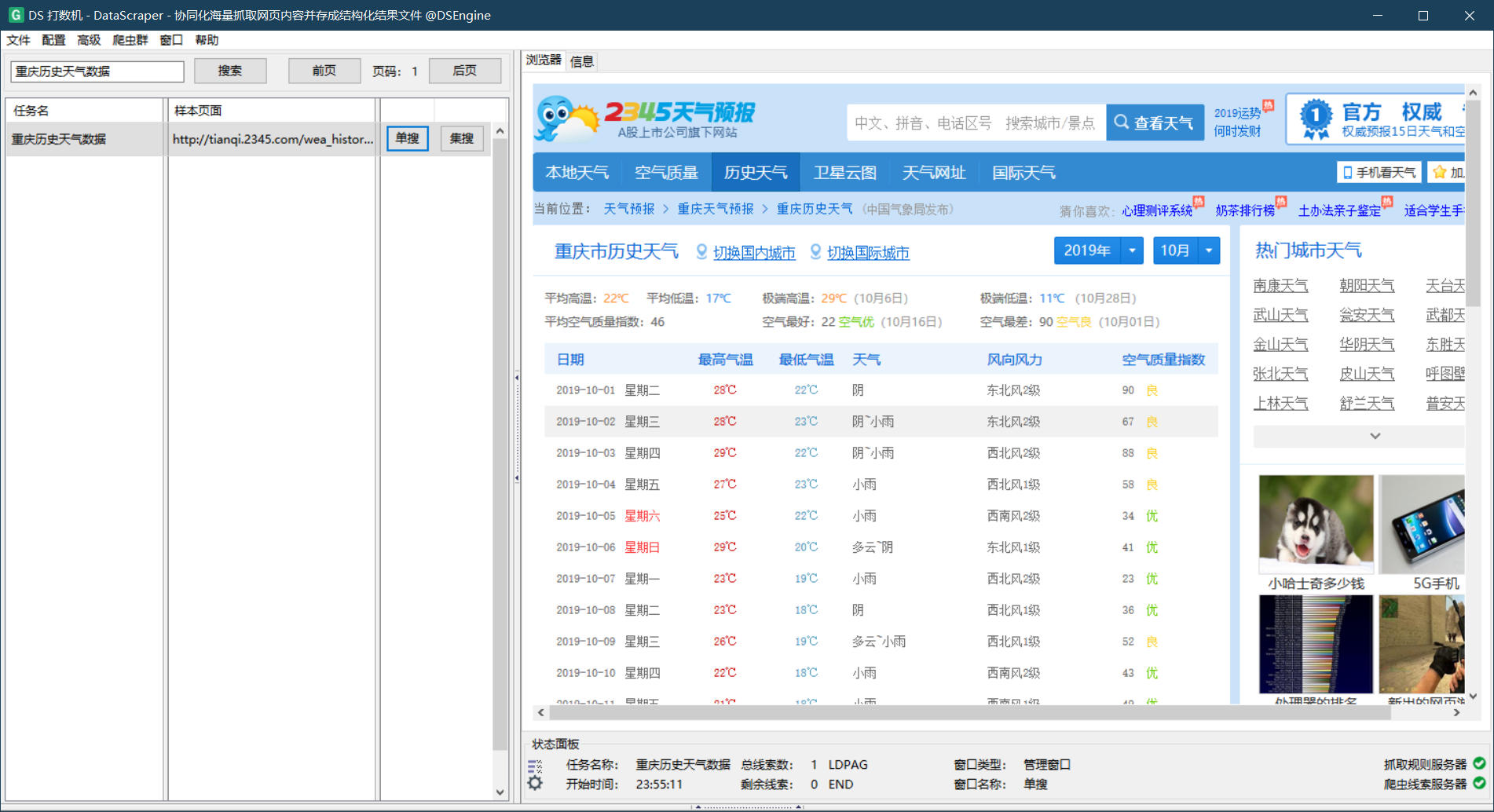The image size is (1494, 812).
Task: Open the 爬虫群 menu
Action: tap(129, 40)
